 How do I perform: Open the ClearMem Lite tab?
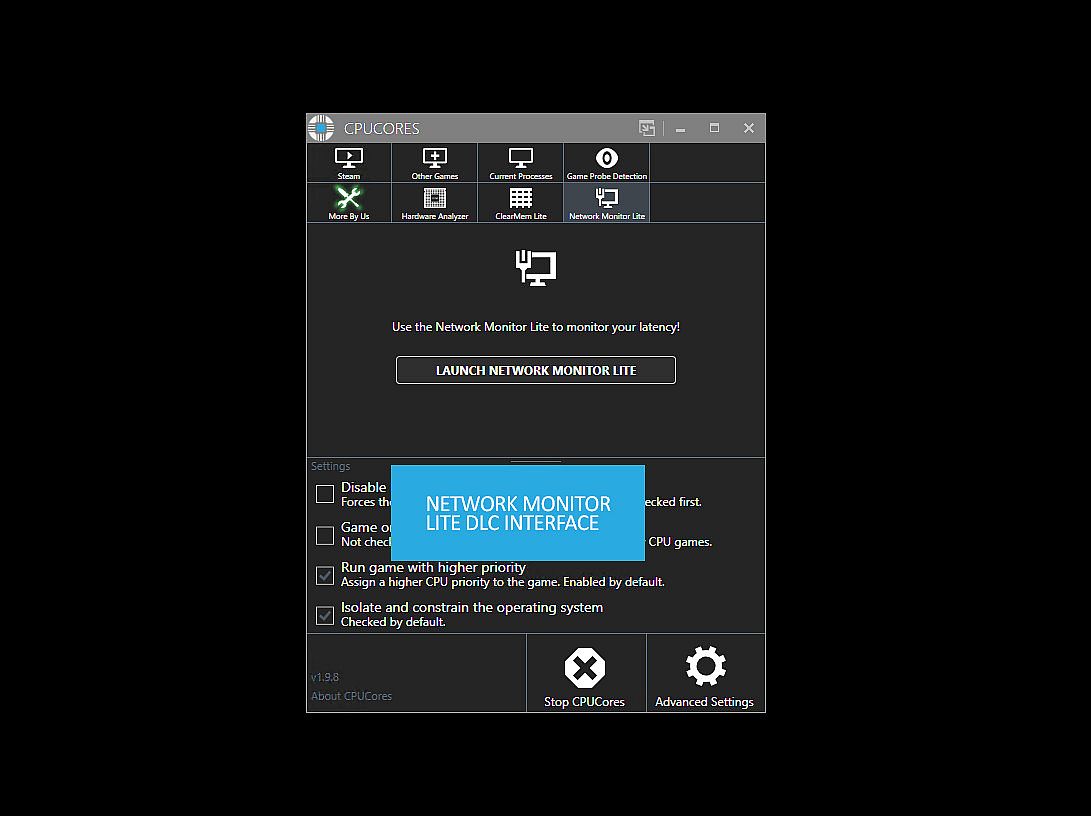pos(520,203)
